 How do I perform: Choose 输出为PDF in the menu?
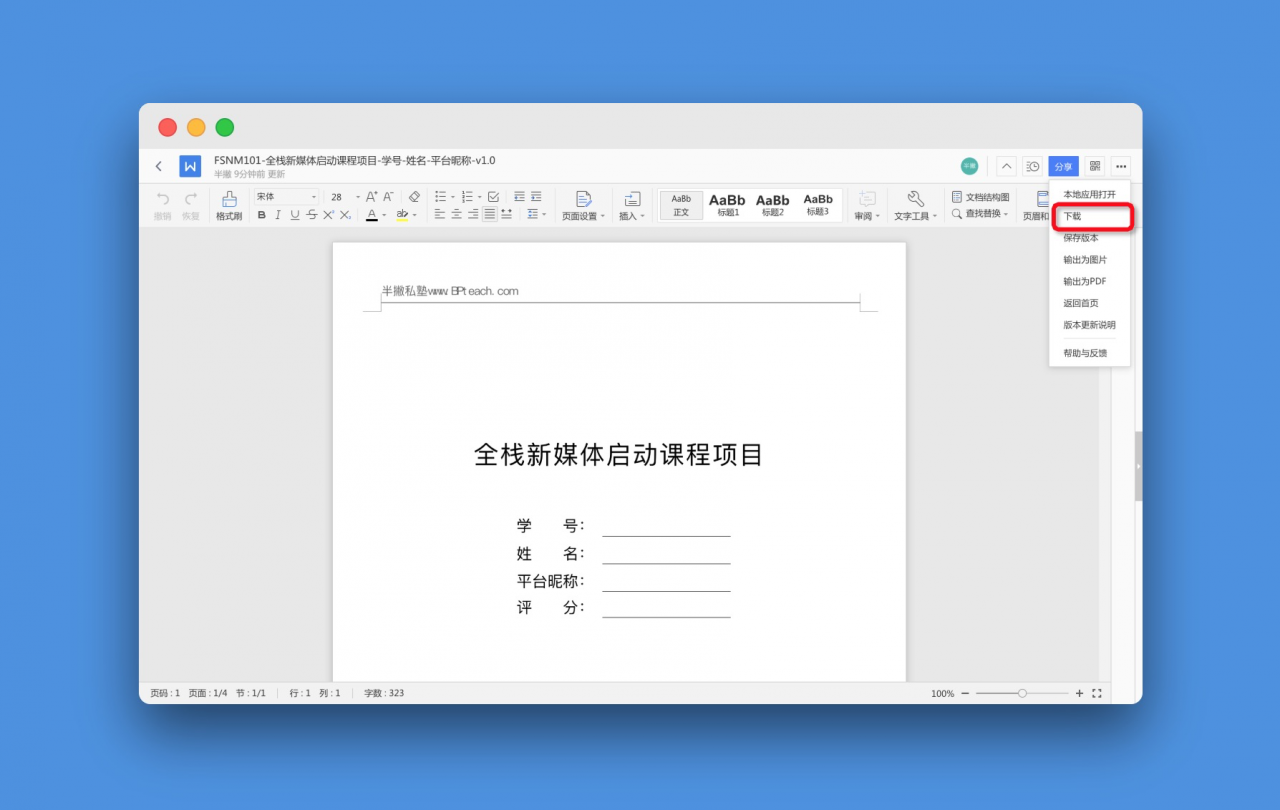[x=1084, y=281]
